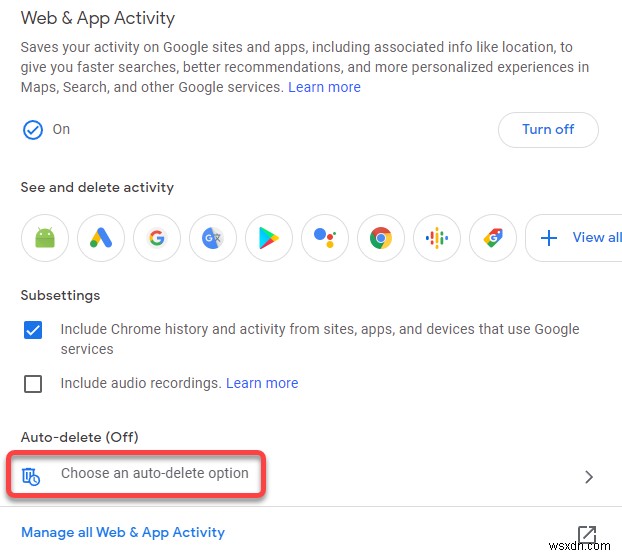622x556 pixels.
Task: Uncheck Include Chrome history and activity checkbox
Action: [33, 330]
